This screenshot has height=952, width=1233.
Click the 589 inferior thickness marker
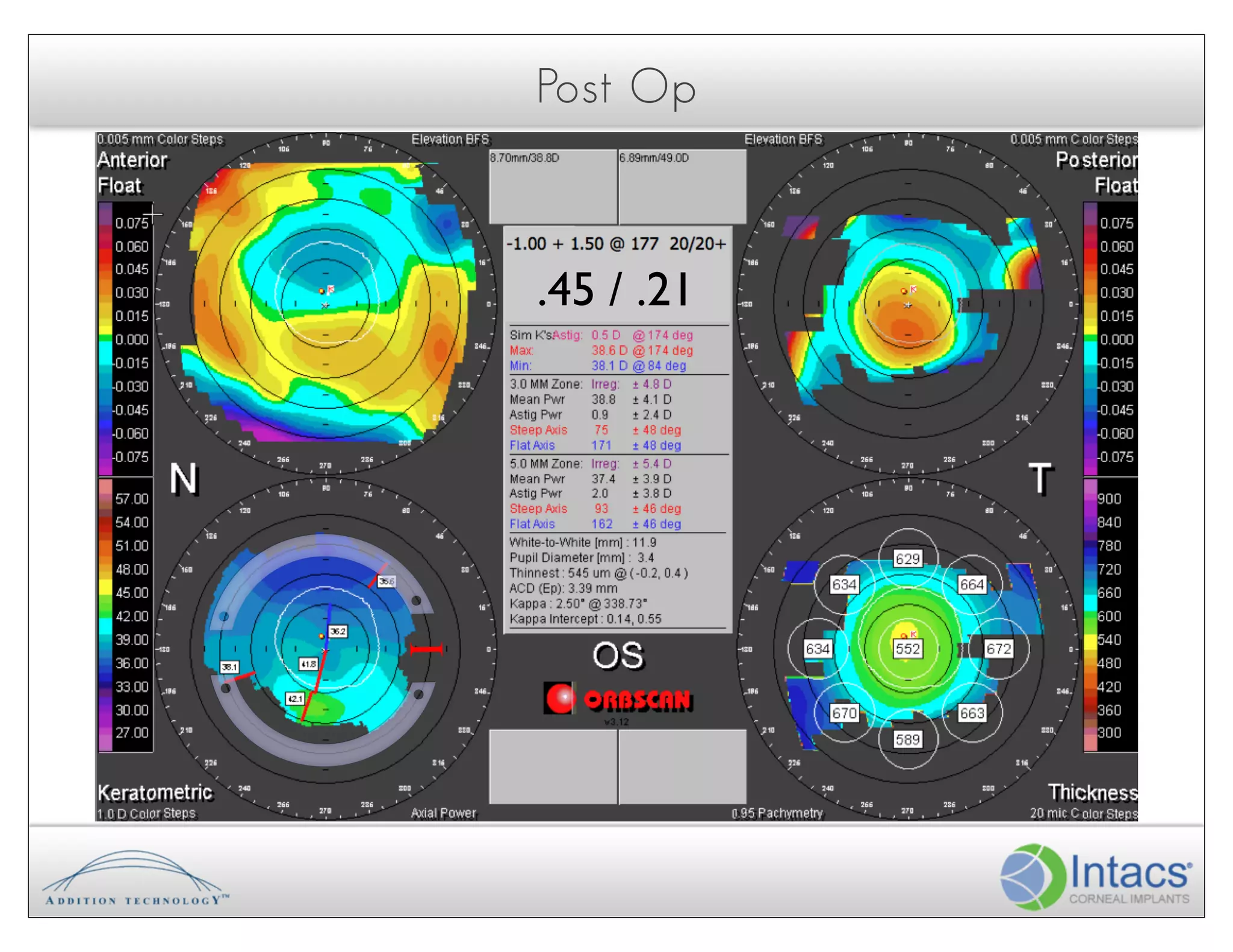(x=907, y=739)
